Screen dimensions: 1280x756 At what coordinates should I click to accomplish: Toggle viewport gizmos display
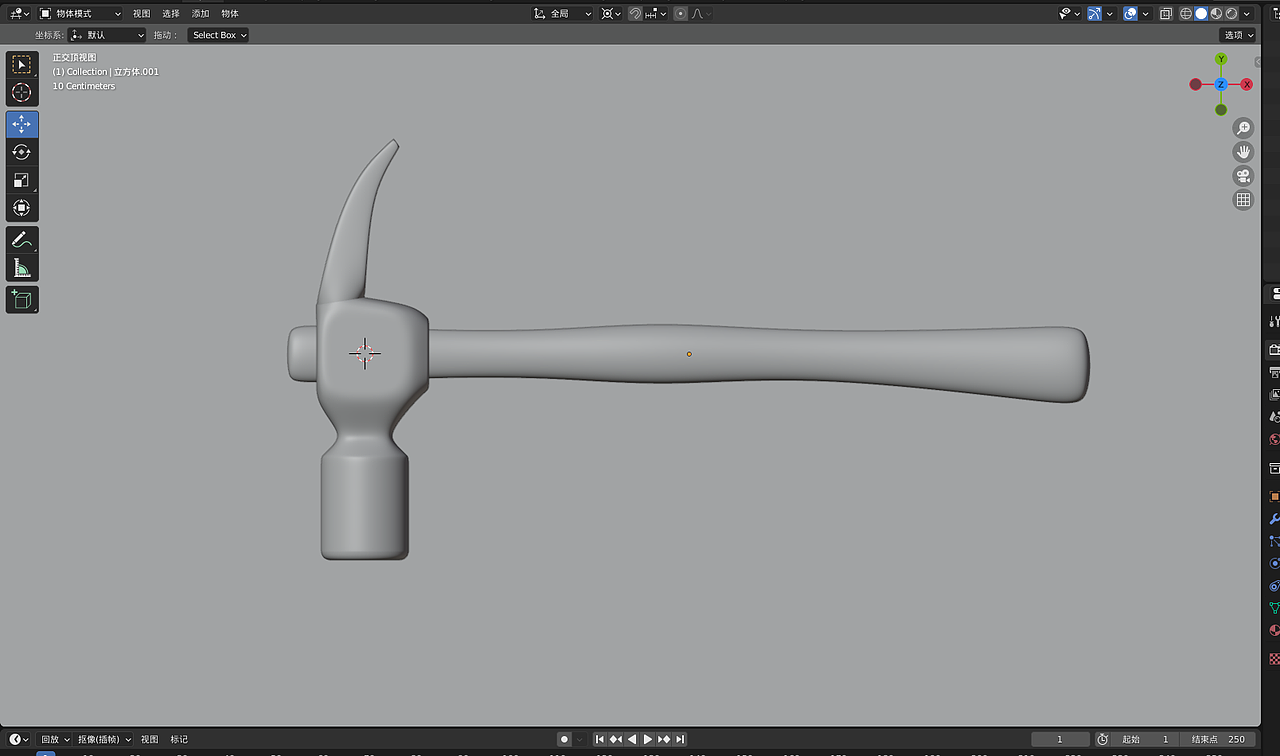[x=1095, y=14]
